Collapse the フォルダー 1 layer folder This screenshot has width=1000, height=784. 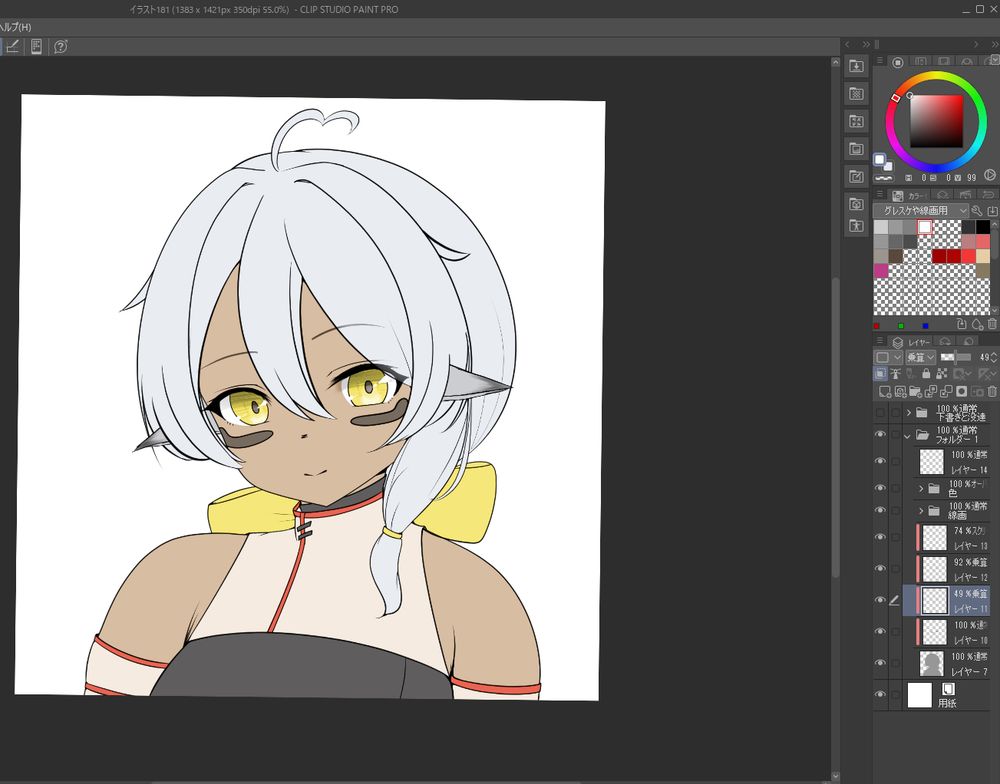pyautogui.click(x=908, y=436)
